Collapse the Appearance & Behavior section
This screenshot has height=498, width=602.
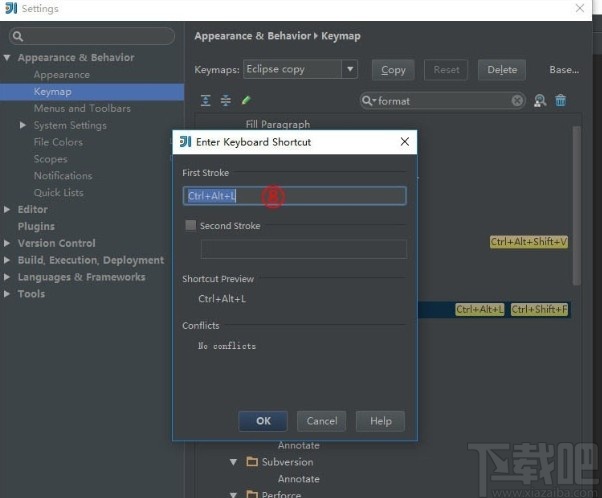coord(8,58)
